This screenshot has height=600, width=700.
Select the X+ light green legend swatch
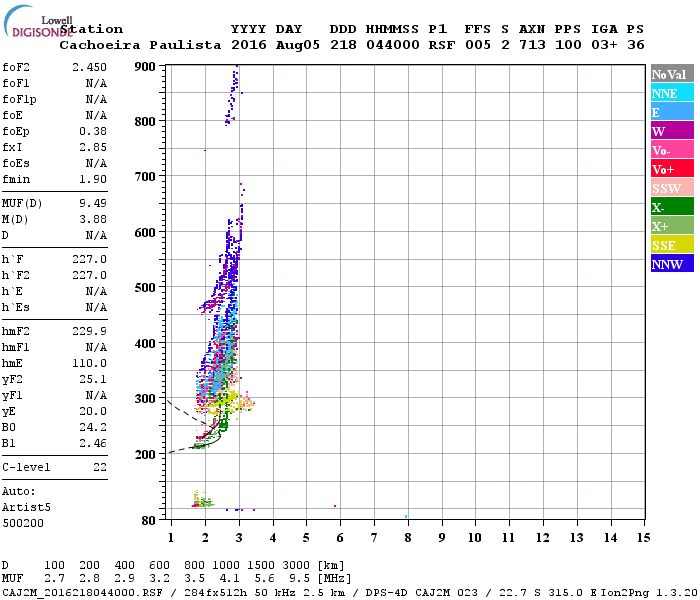point(672,226)
